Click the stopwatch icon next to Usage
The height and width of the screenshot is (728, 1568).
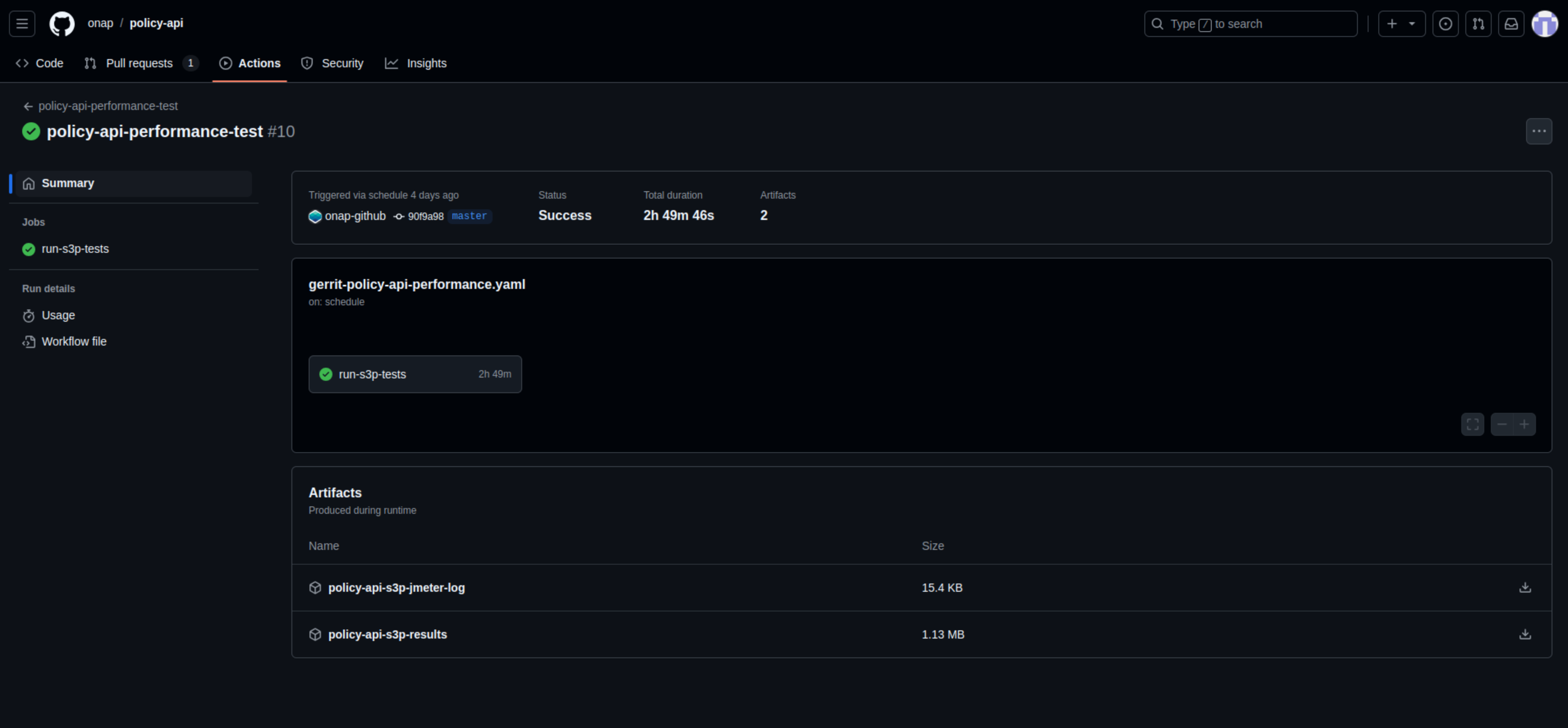pos(29,315)
